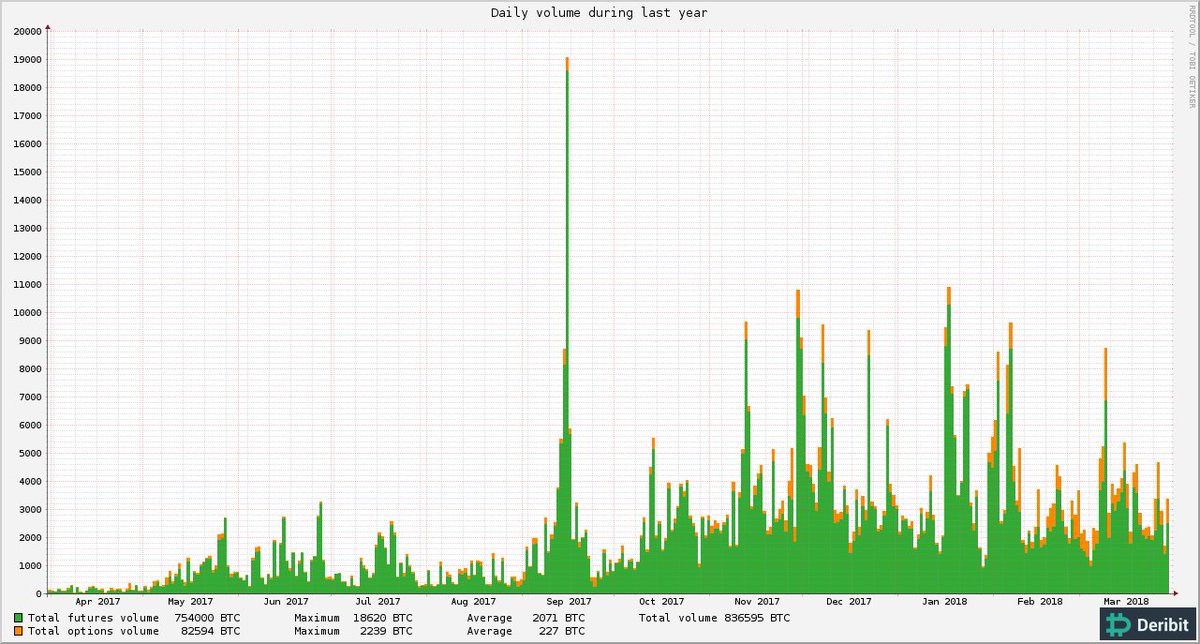Screen dimensions: 1200x644
Task: Click the 'Maximum 2239 BTC' value
Action: 353,631
